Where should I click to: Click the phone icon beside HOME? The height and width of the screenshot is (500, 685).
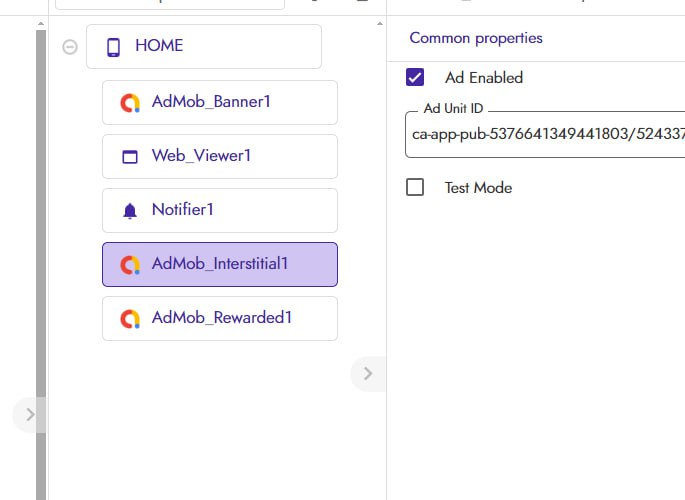point(113,46)
